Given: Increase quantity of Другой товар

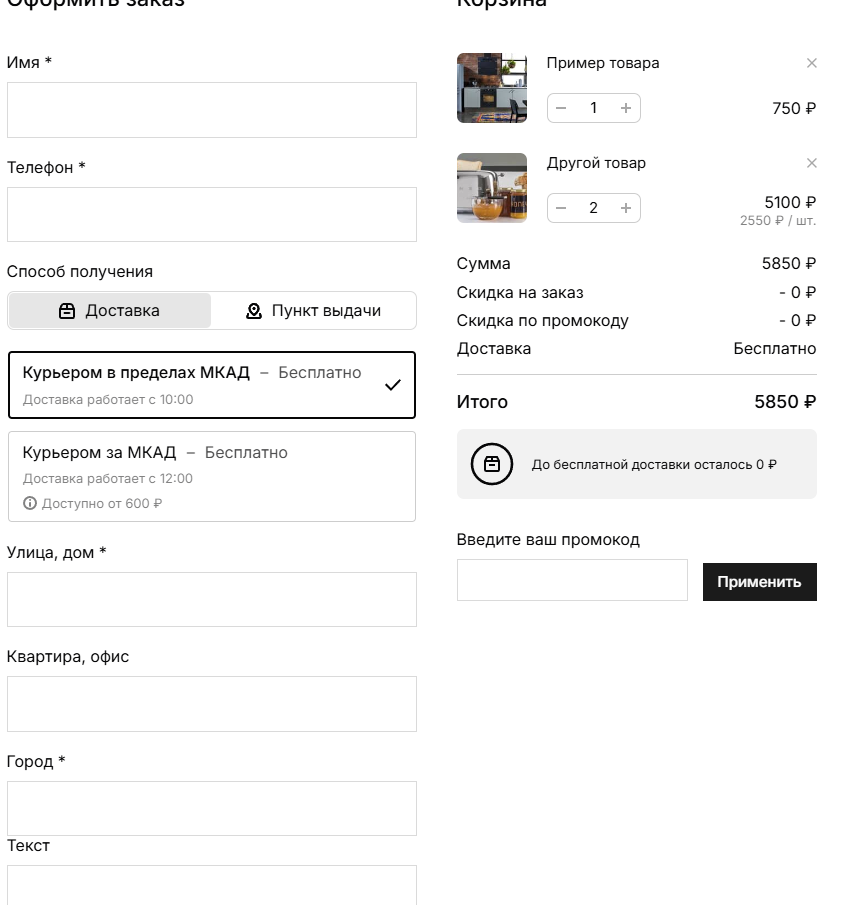Looking at the screenshot, I should [x=626, y=208].
